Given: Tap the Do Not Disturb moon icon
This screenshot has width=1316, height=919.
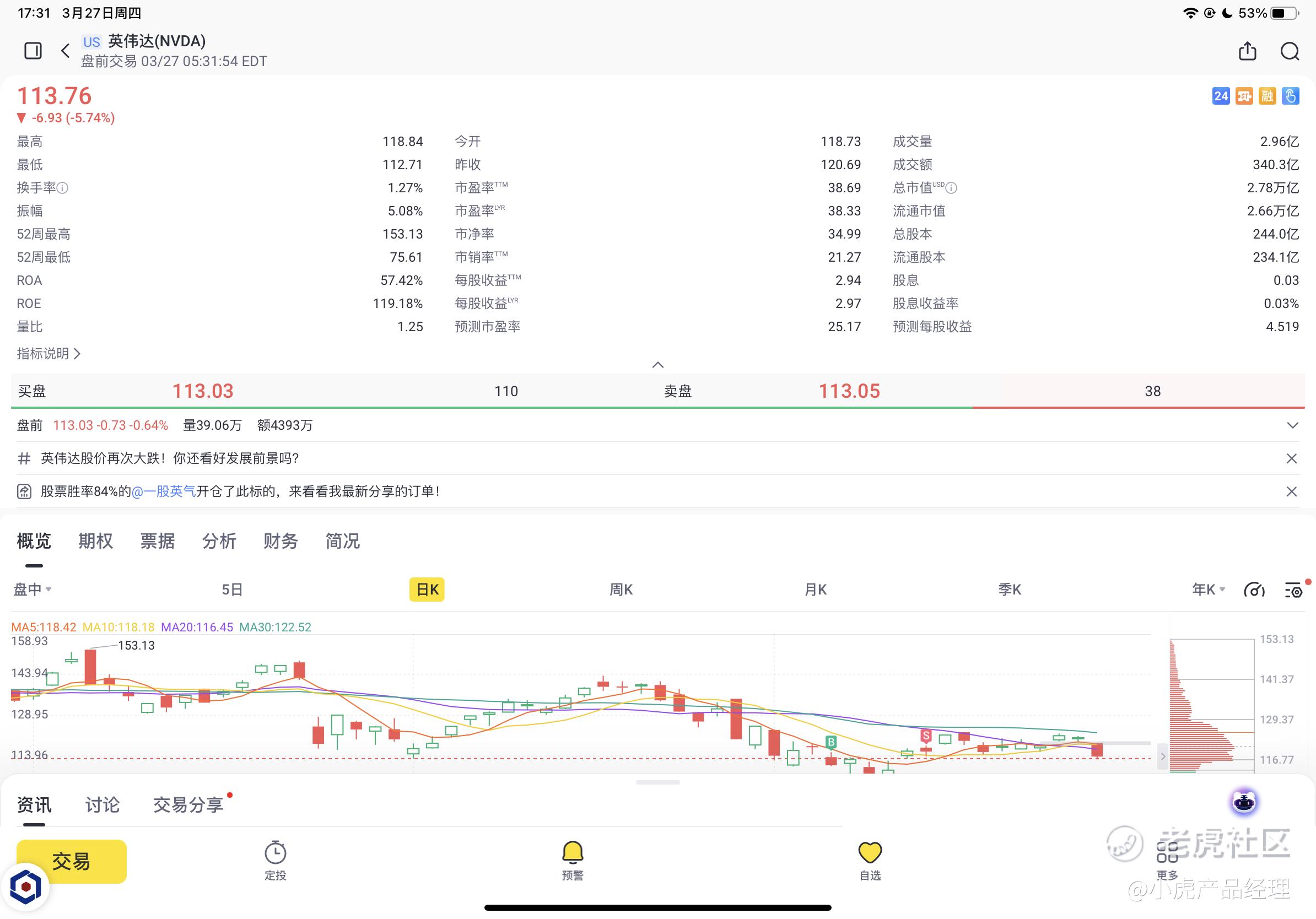Looking at the screenshot, I should tap(1227, 13).
